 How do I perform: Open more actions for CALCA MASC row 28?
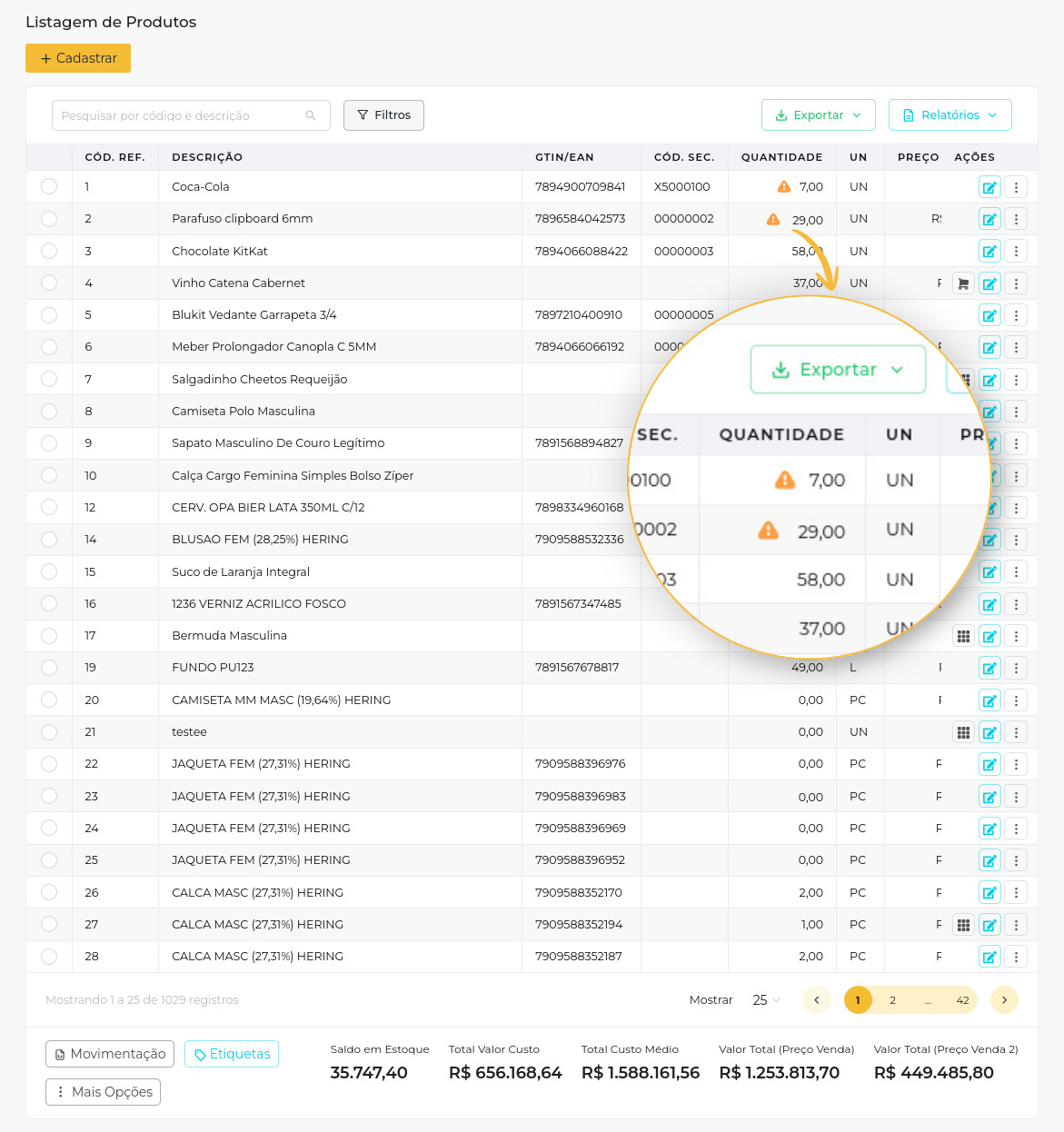[1016, 957]
